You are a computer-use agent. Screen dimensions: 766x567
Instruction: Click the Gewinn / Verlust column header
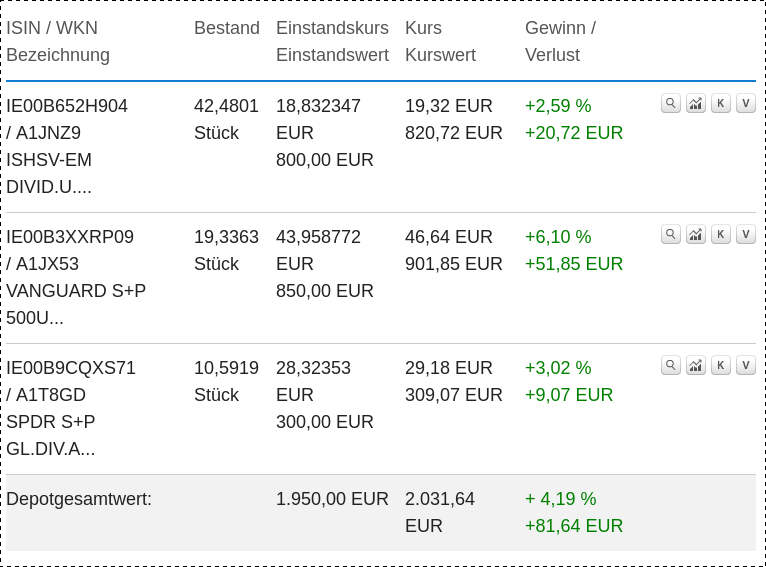coord(560,42)
